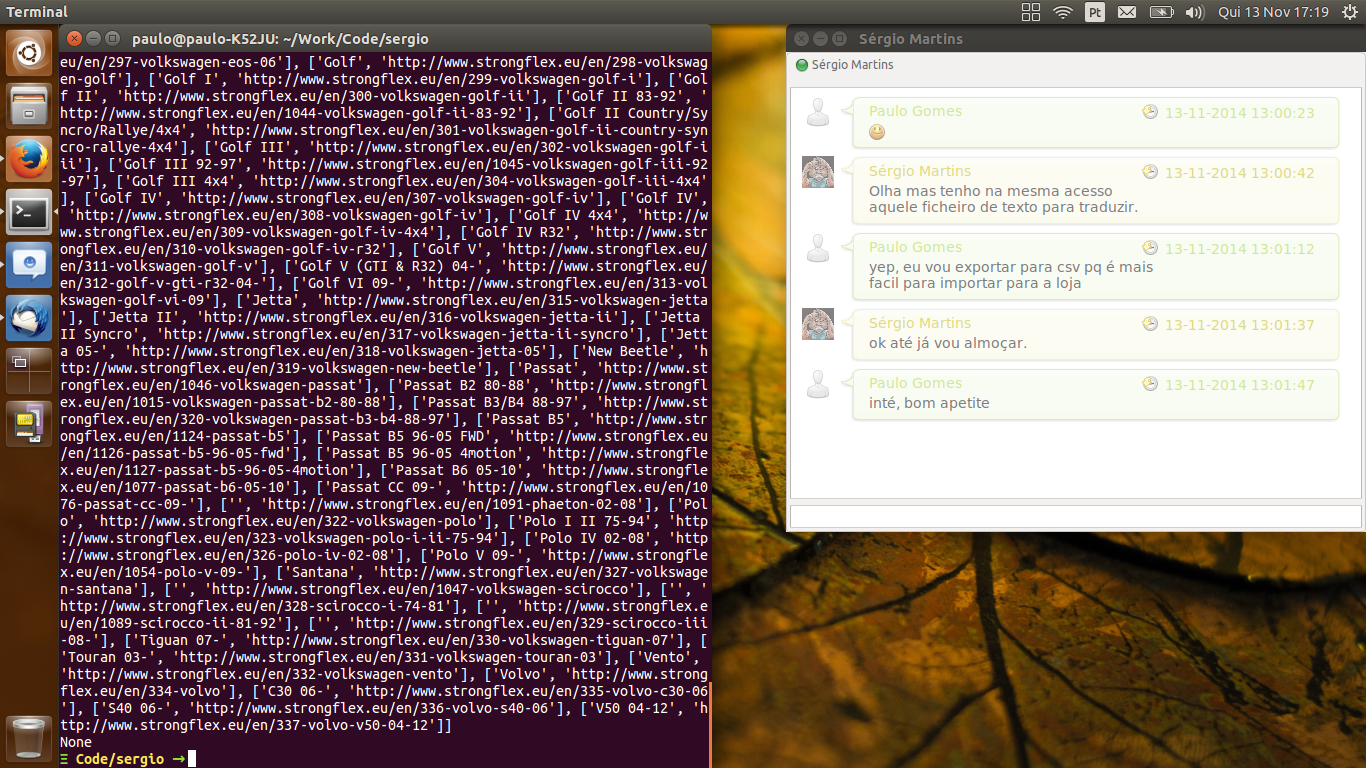Focus the Terminal launcher icon

pos(29,212)
